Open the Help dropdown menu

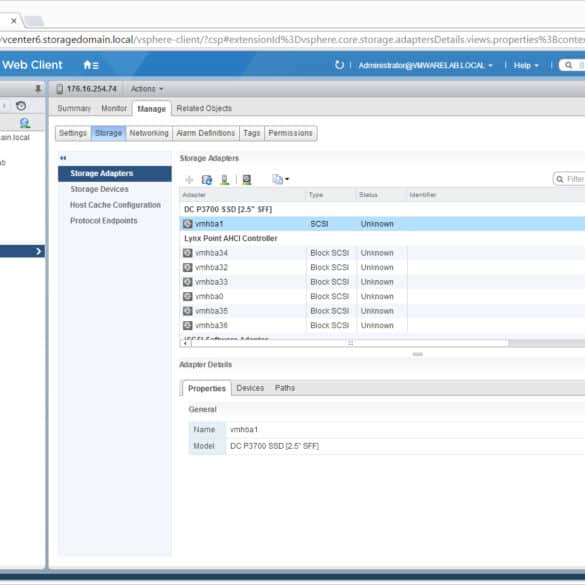click(x=526, y=65)
